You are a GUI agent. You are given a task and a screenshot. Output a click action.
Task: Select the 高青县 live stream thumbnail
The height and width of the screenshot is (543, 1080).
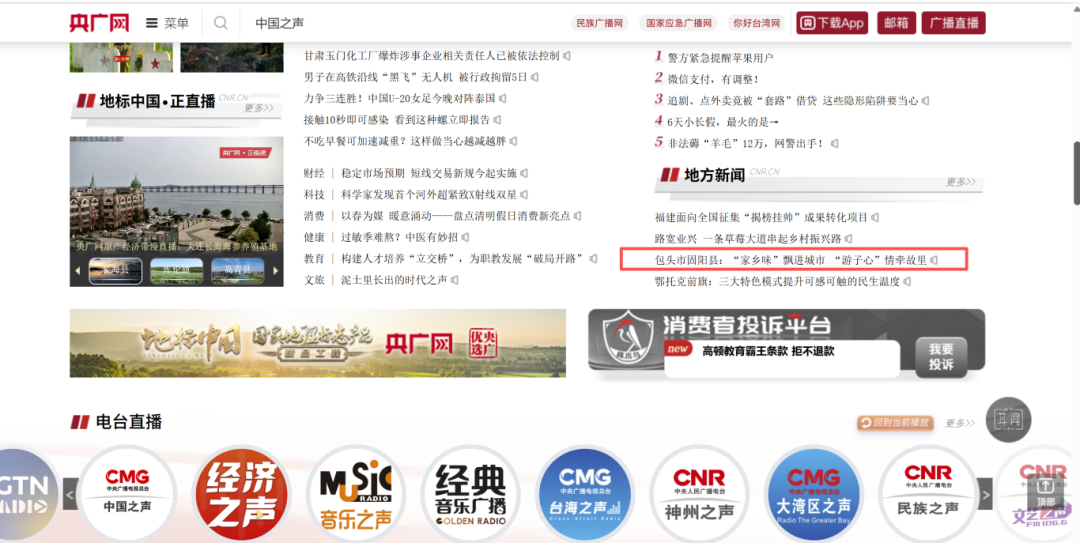click(237, 271)
